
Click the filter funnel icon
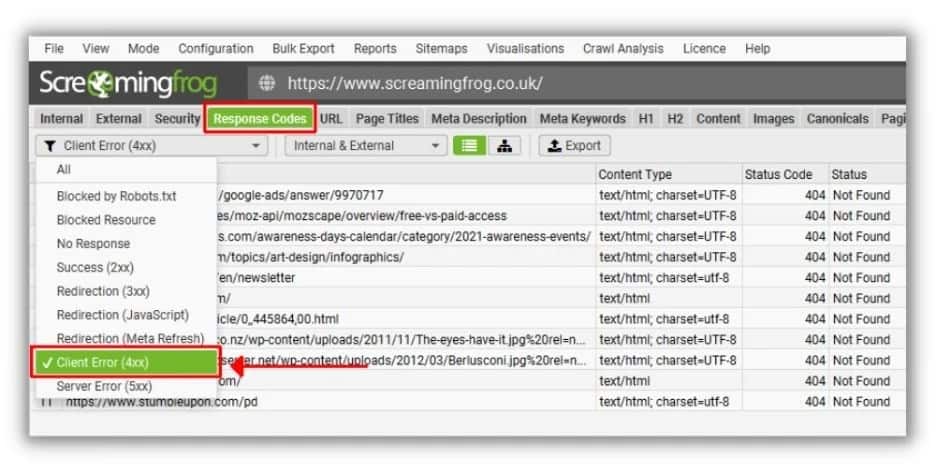click(50, 146)
